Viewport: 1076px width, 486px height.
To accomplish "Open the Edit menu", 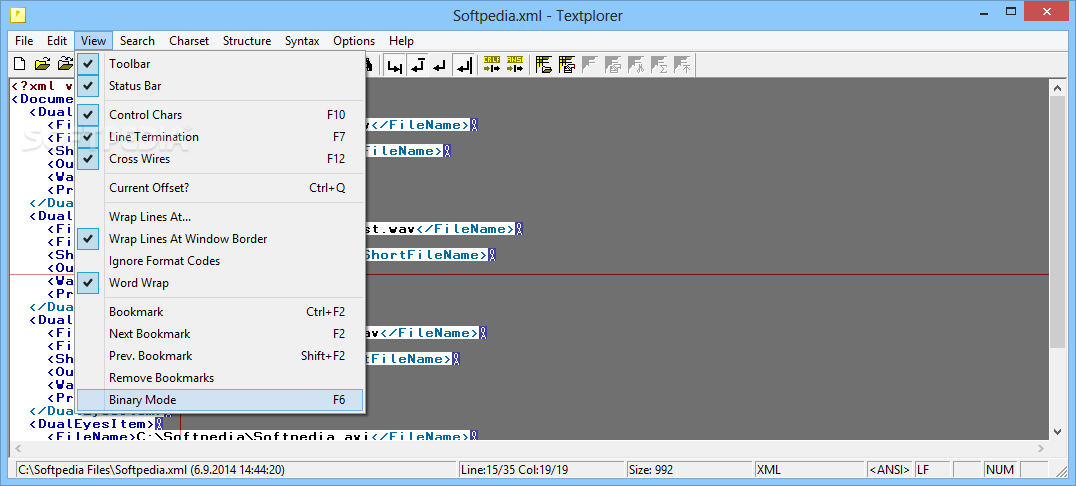I will tap(57, 40).
